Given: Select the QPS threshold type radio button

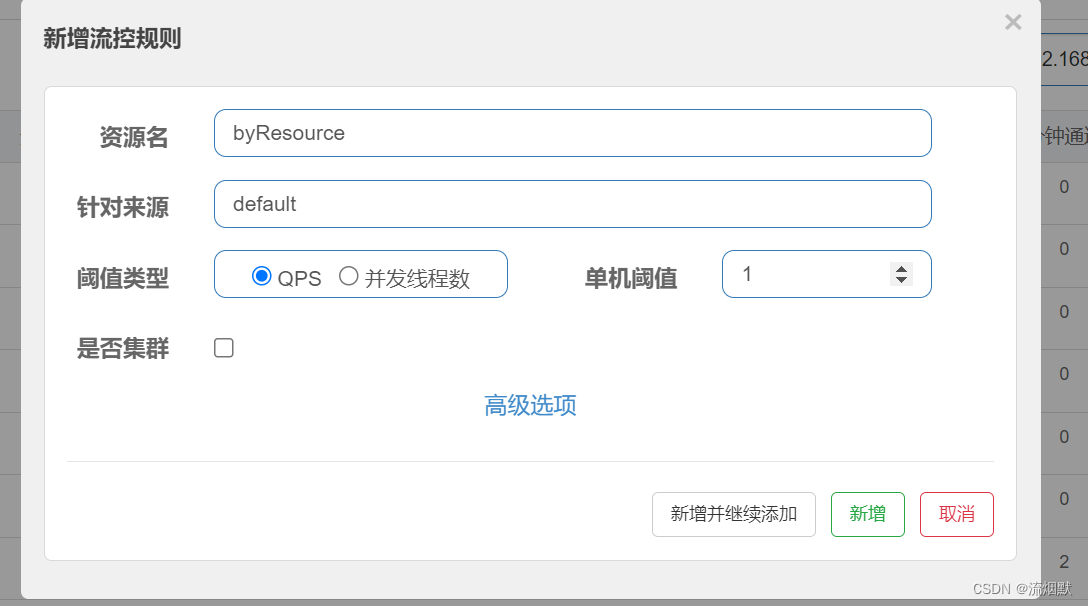Looking at the screenshot, I should click(x=263, y=278).
